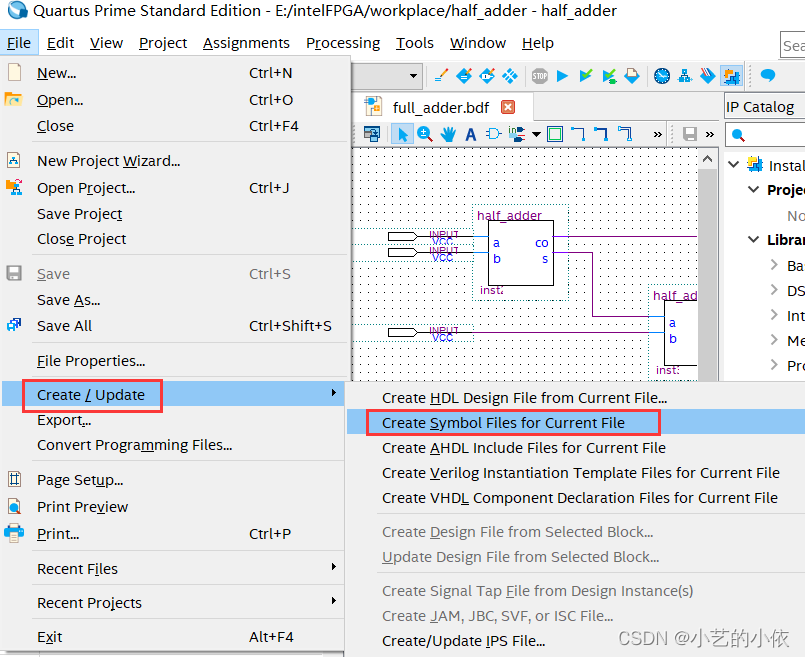Screen dimensions: 805x657
Task: Expand editor toolbar overflow chevrons
Action: click(x=658, y=134)
